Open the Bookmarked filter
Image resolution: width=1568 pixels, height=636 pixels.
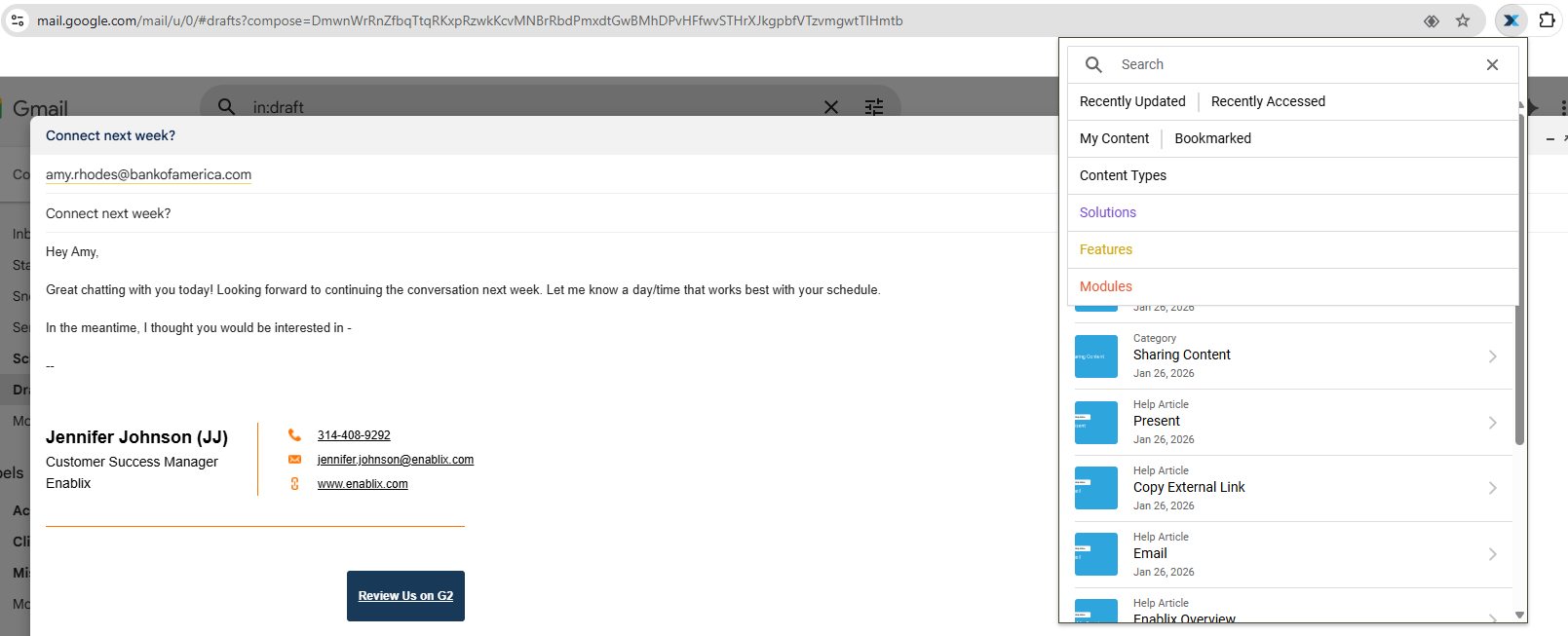tap(1212, 138)
